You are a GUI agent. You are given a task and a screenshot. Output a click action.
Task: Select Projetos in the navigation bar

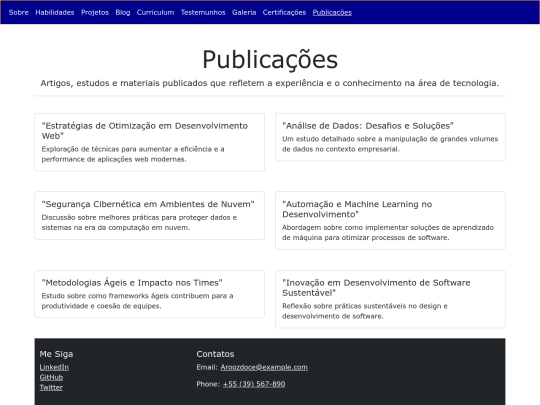(95, 12)
